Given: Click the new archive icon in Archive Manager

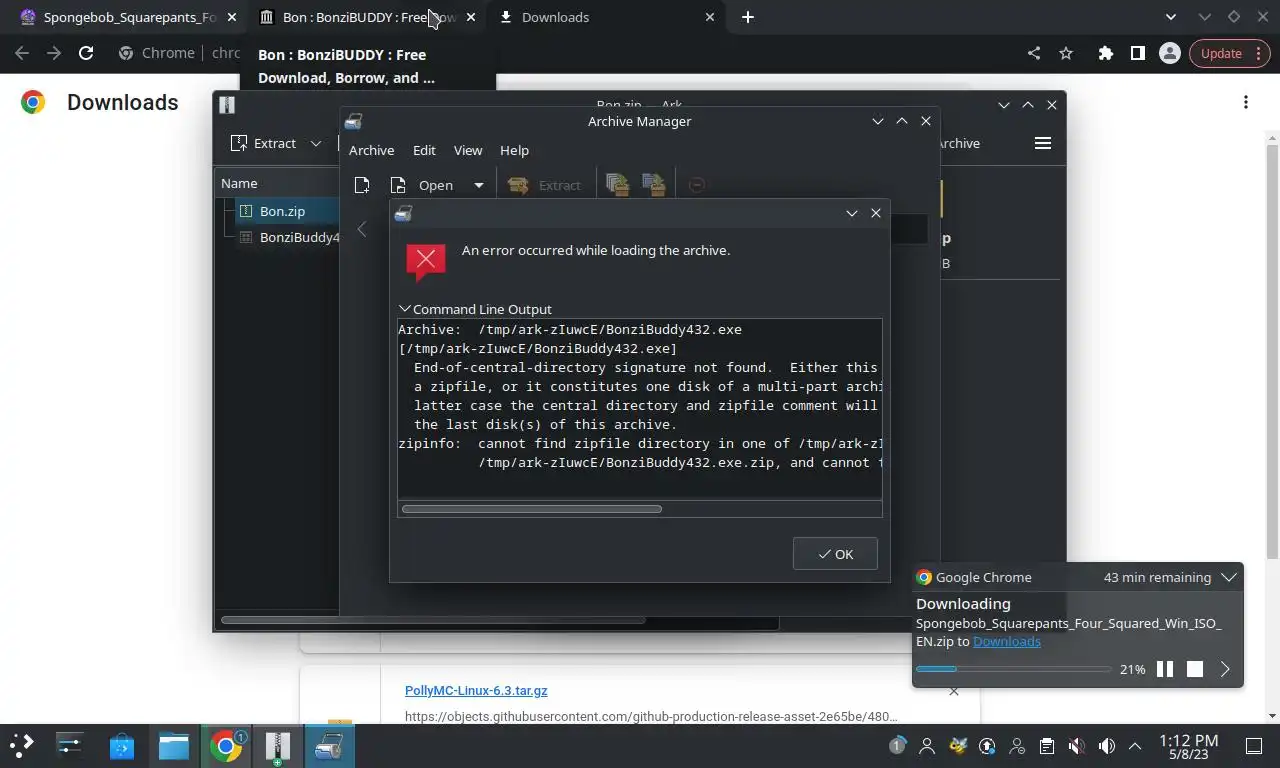Looking at the screenshot, I should click(362, 185).
